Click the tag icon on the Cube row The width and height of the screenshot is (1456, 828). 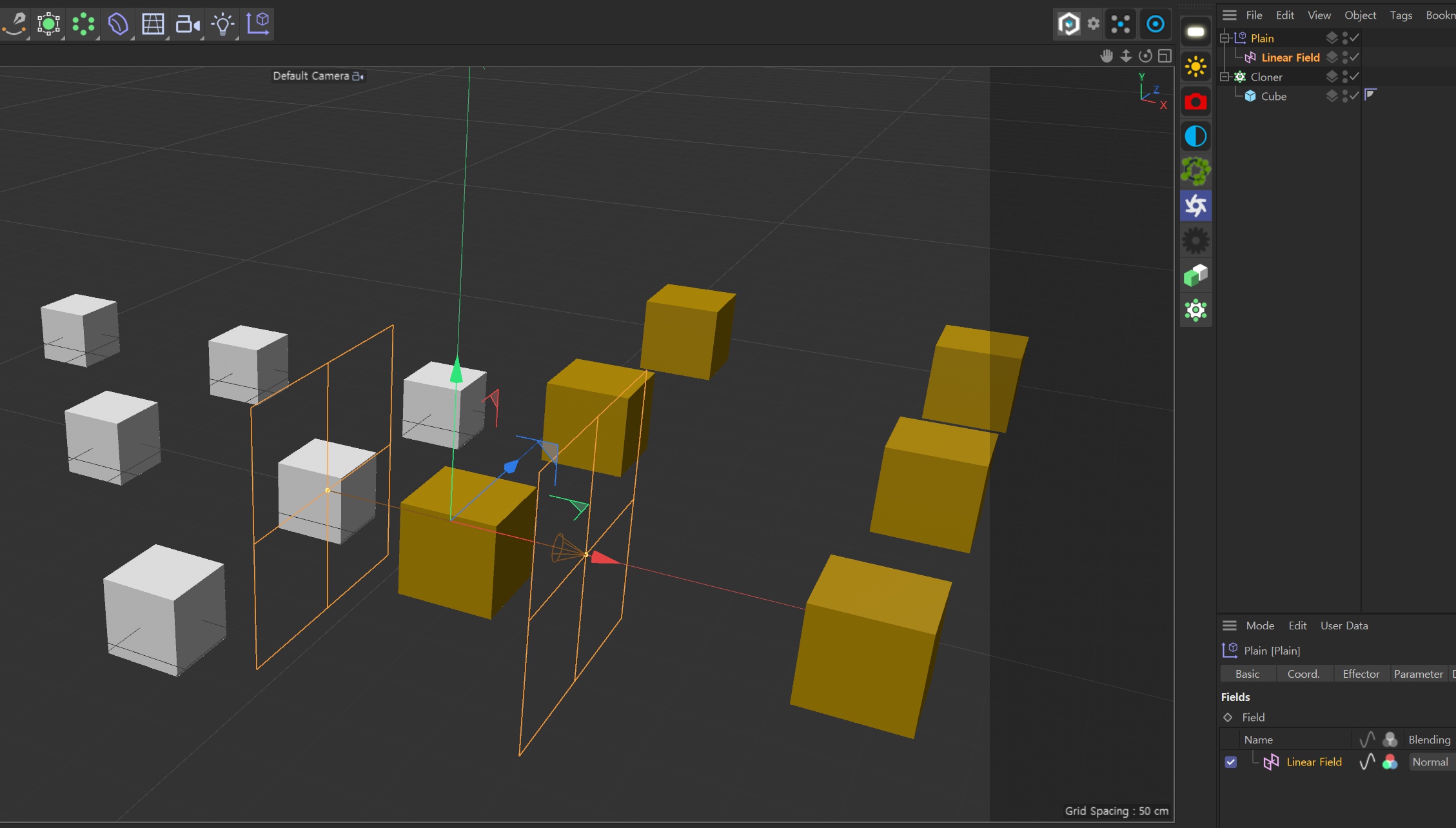click(x=1371, y=95)
